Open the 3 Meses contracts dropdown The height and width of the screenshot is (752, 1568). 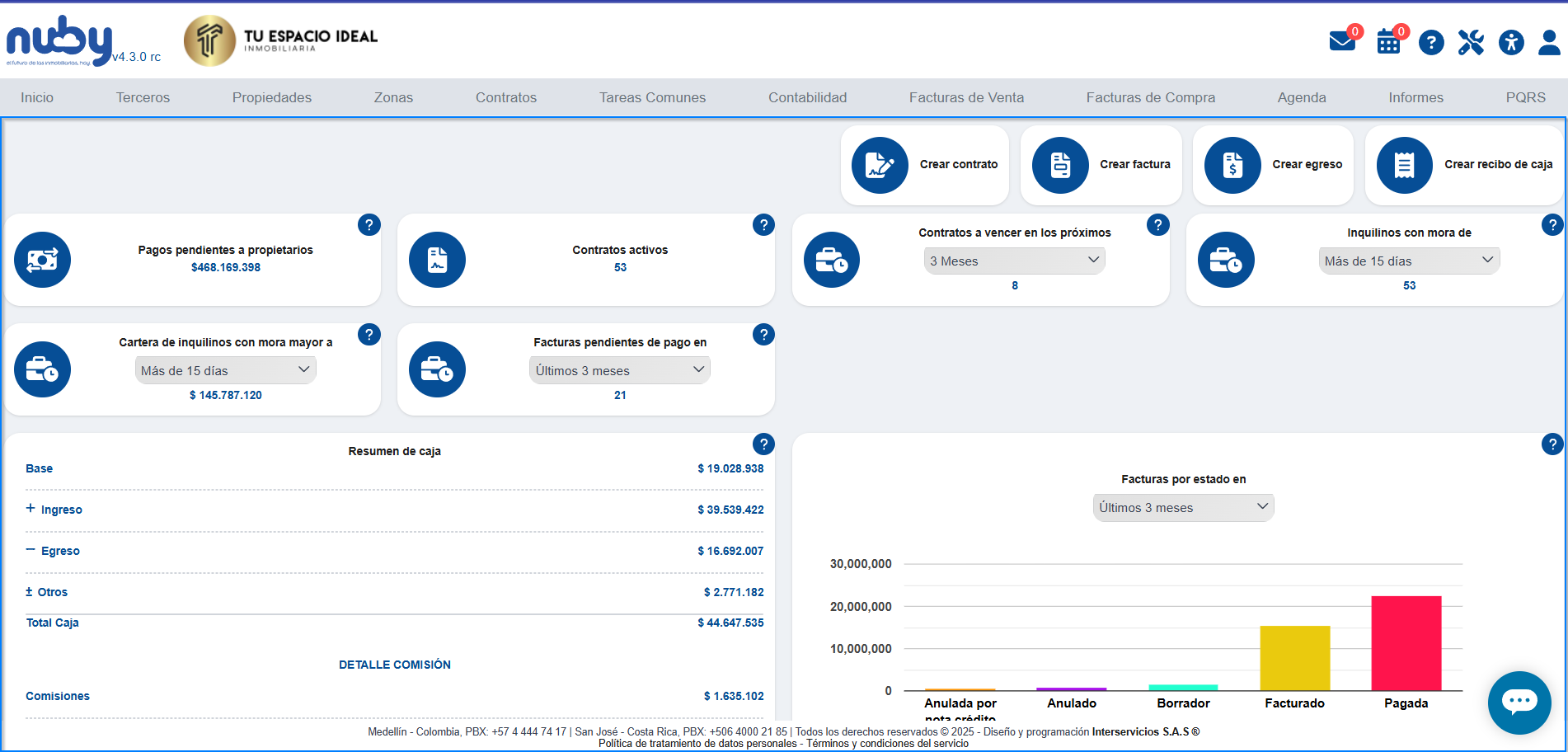[x=1014, y=261]
